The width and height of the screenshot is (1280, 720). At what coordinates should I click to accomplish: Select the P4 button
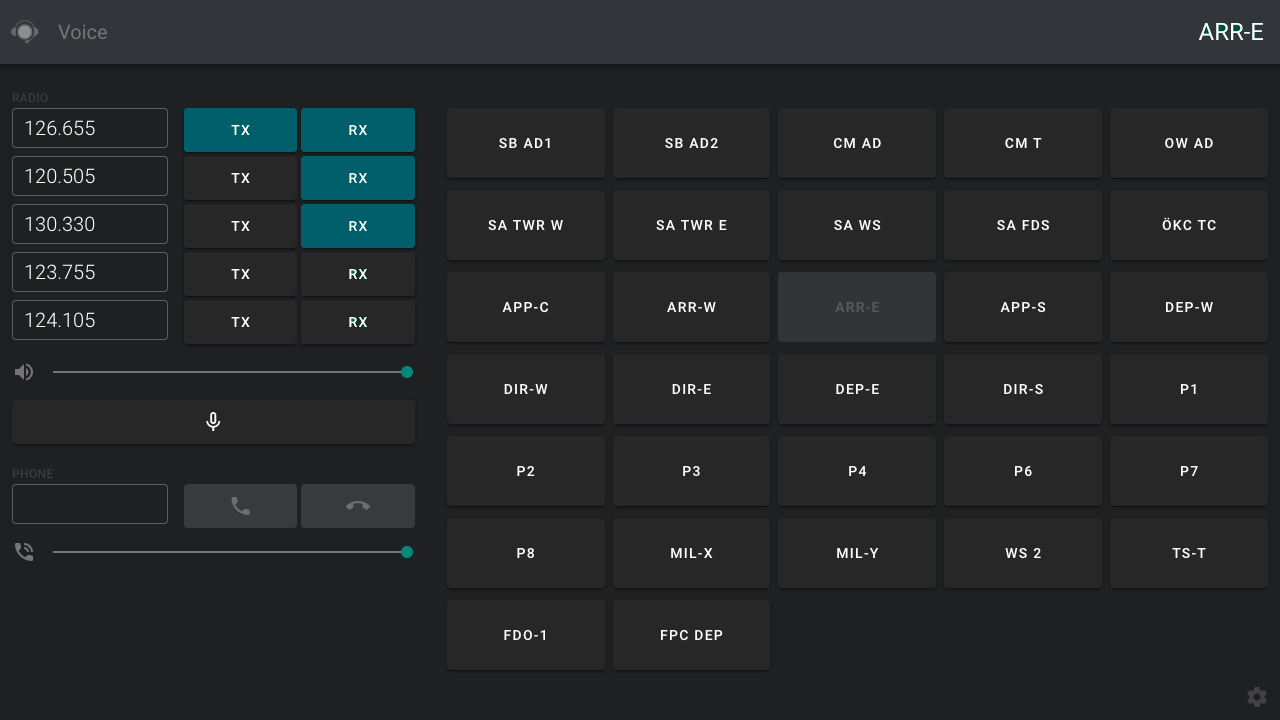pos(857,471)
